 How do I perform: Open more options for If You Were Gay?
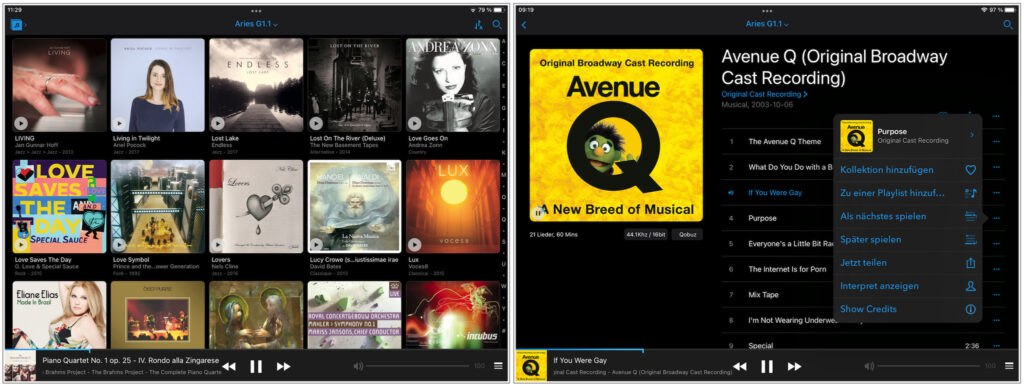[x=996, y=193]
